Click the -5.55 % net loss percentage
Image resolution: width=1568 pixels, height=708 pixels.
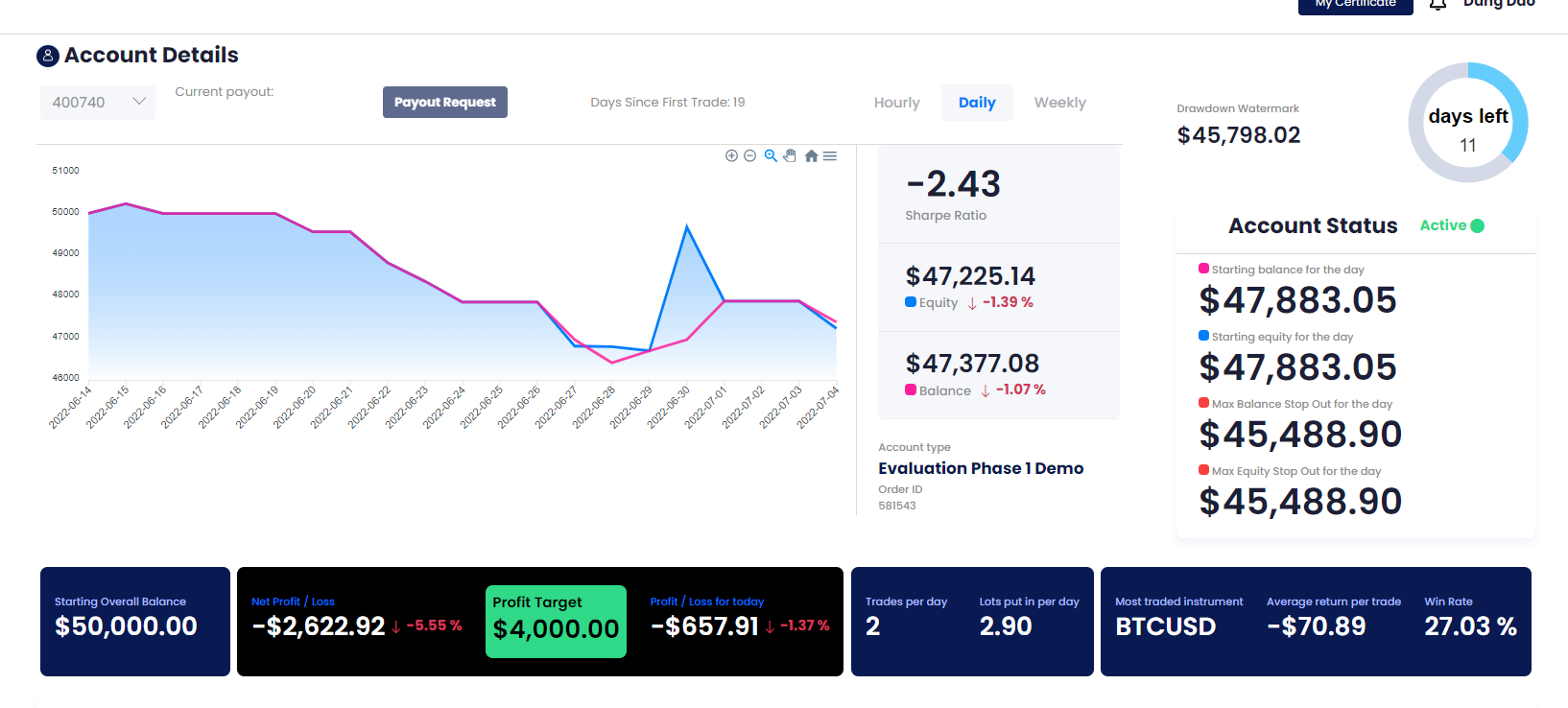434,625
